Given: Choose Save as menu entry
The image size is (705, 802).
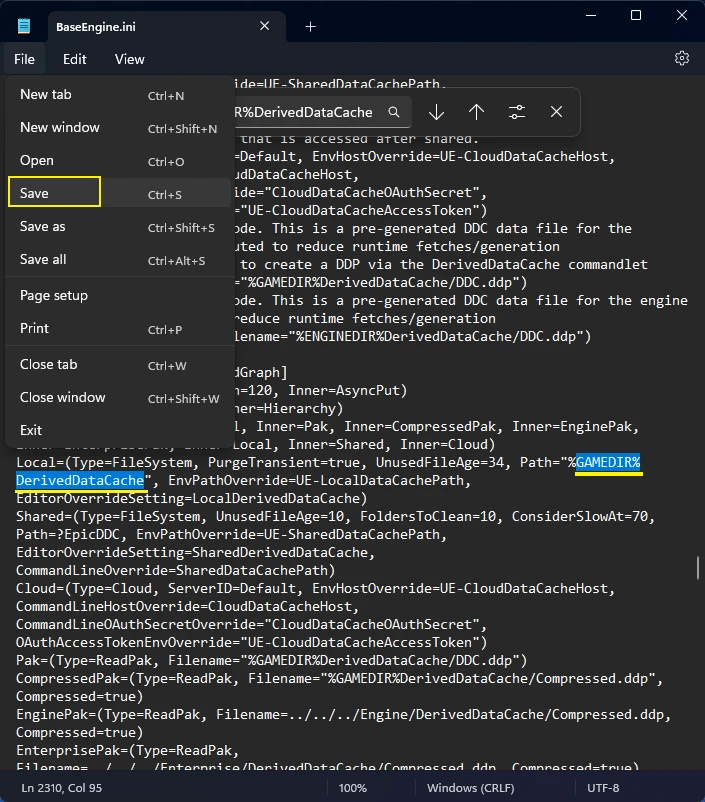Looking at the screenshot, I should 119,227.
